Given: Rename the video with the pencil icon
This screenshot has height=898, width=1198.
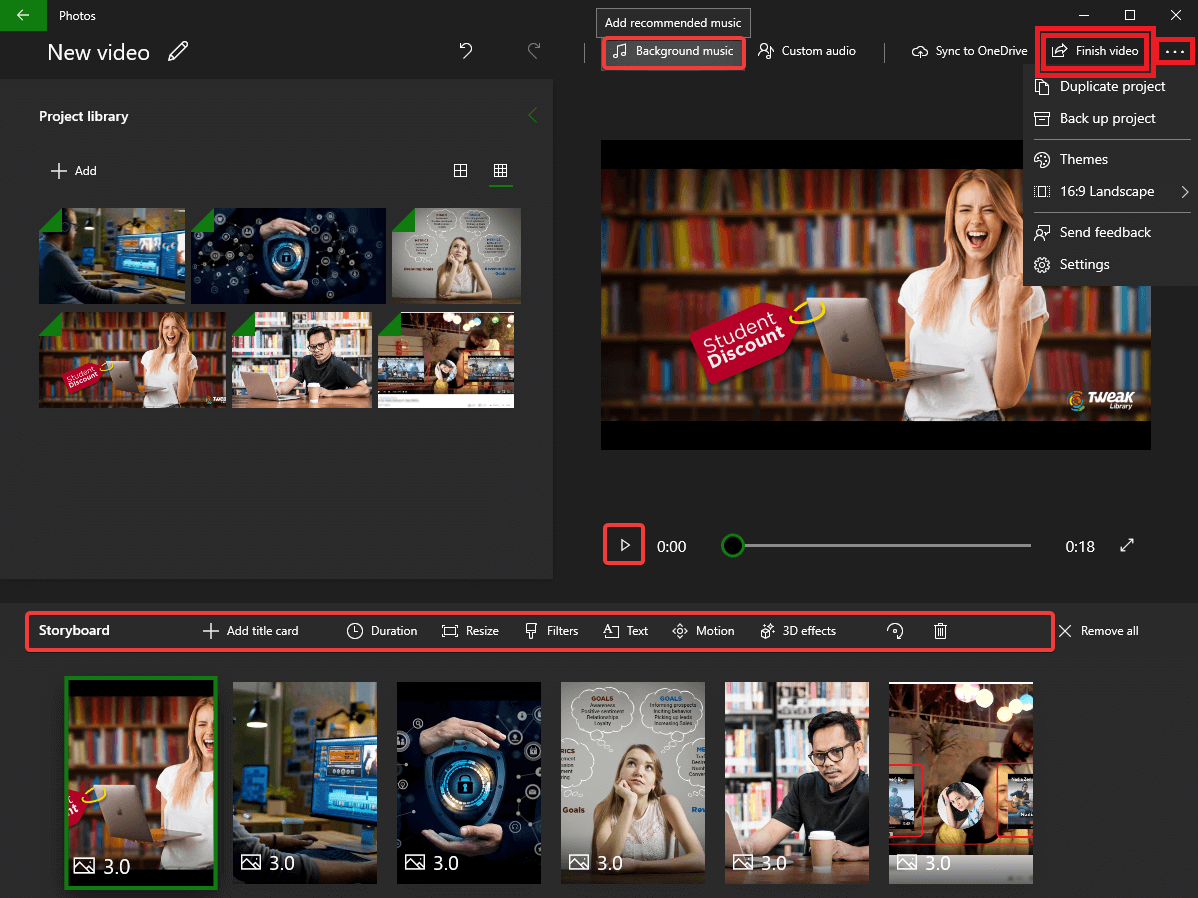Looking at the screenshot, I should click(x=178, y=51).
